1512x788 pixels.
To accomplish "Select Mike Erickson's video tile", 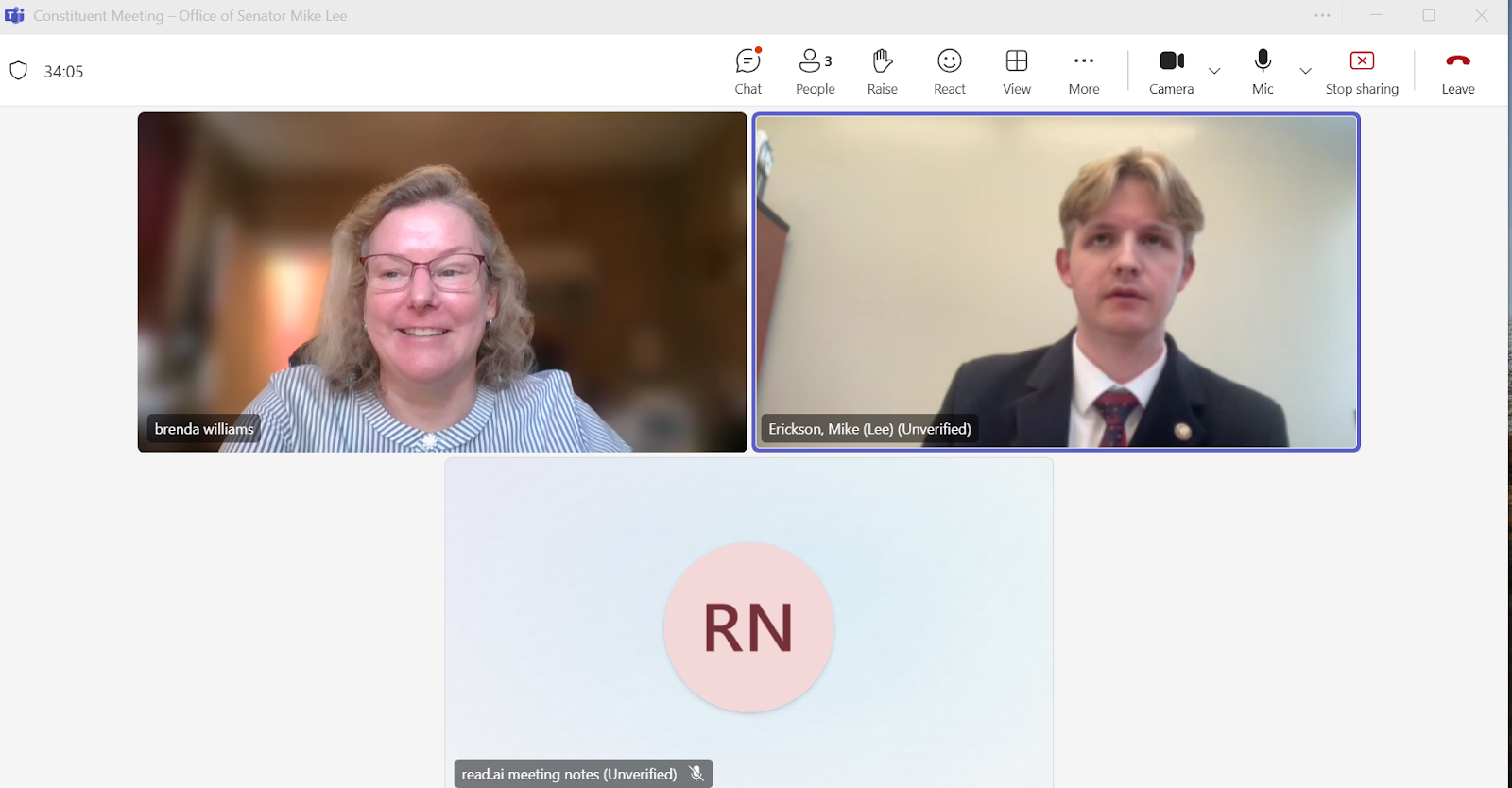I will pyautogui.click(x=1056, y=282).
